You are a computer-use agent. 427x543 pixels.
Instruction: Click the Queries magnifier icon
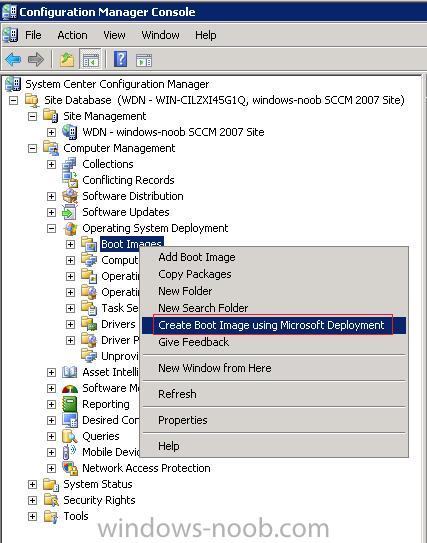[x=69, y=436]
